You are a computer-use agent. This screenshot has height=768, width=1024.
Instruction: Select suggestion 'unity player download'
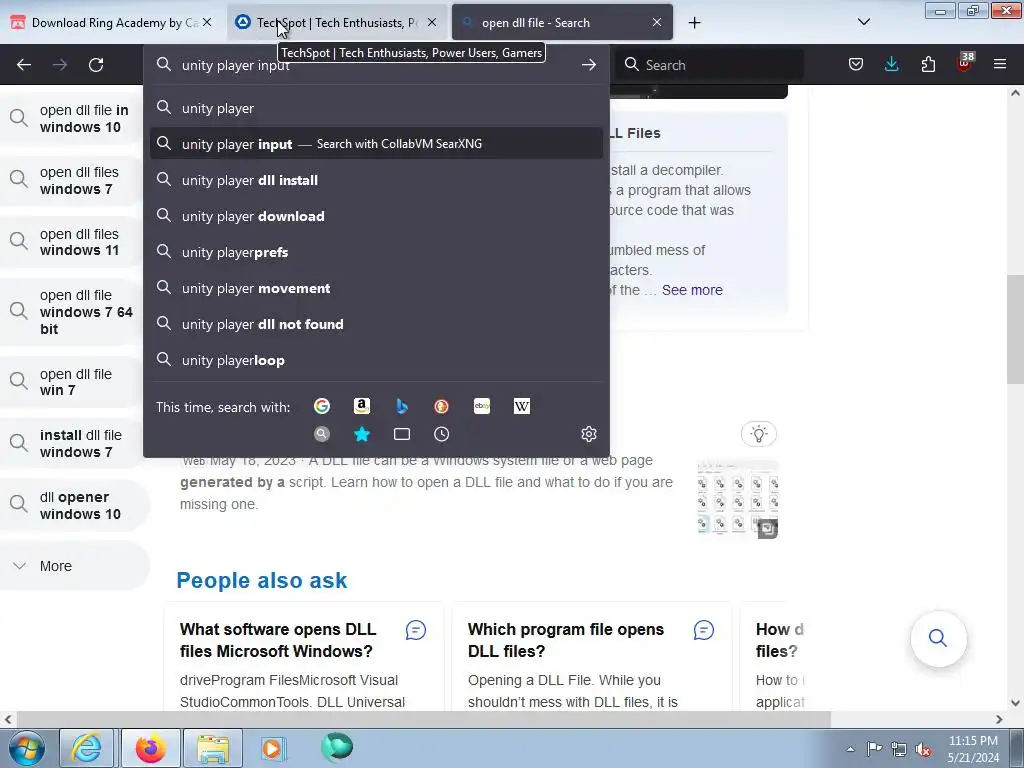click(376, 216)
